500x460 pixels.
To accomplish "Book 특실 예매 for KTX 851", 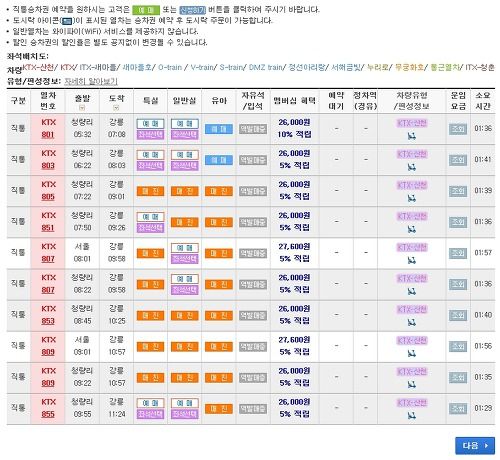I will pyautogui.click(x=150, y=217).
